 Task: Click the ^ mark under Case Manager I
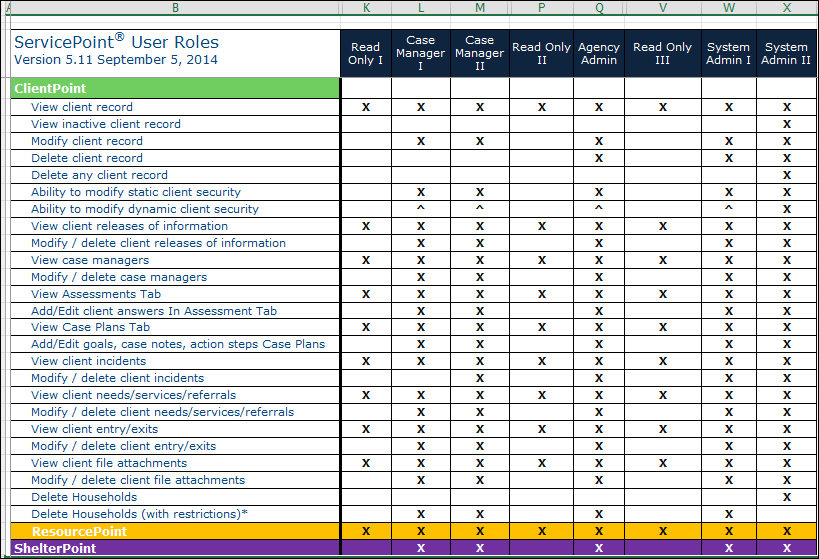pos(420,208)
